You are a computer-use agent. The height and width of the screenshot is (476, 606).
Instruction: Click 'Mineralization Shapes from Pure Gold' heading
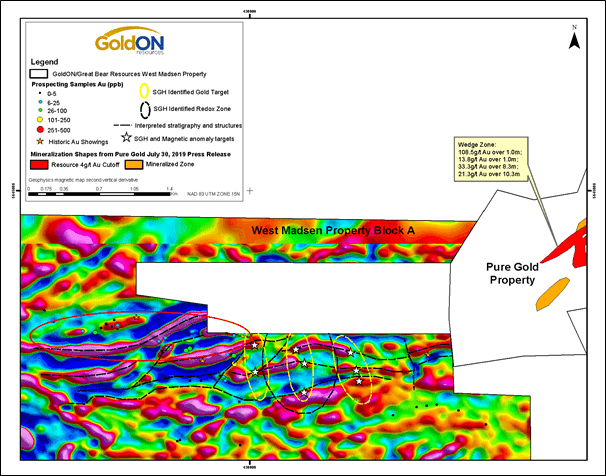[131, 154]
